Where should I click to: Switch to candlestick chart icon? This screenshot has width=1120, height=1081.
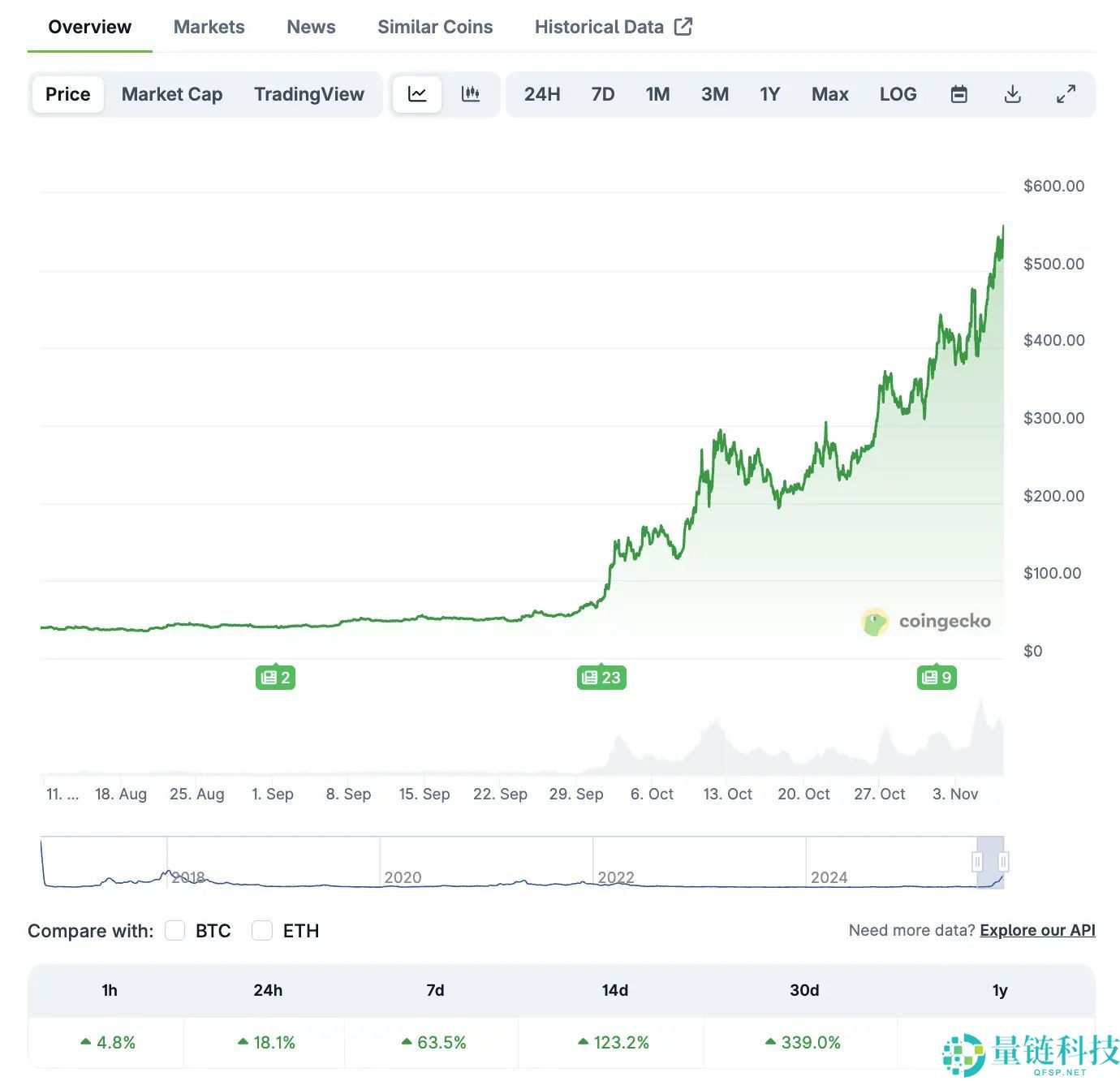pyautogui.click(x=471, y=94)
